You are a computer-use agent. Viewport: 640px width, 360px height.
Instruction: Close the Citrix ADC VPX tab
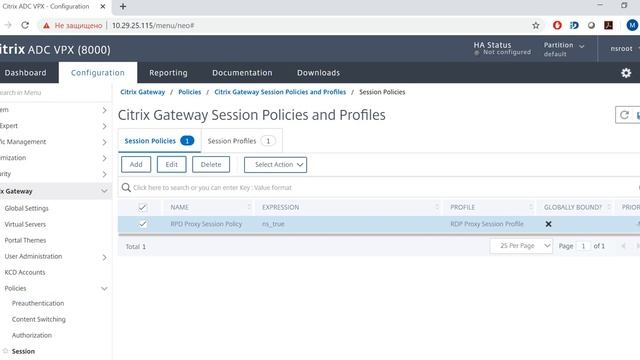pos(103,7)
